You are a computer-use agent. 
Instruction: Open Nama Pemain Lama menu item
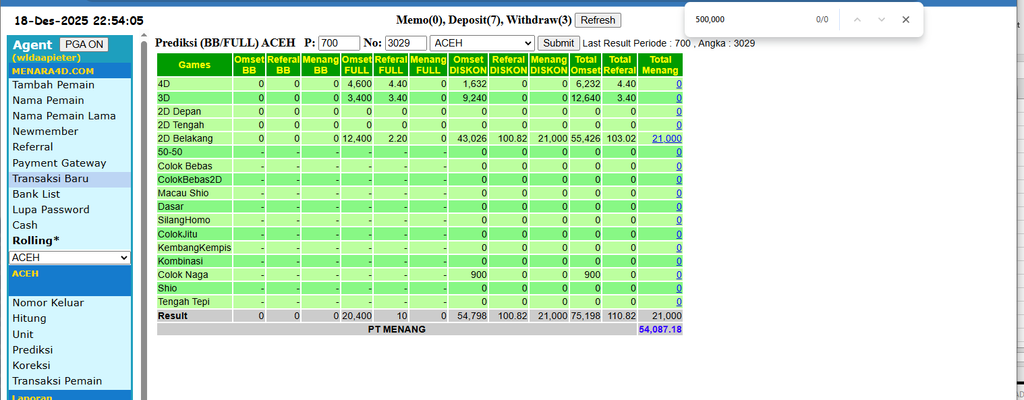[64, 116]
